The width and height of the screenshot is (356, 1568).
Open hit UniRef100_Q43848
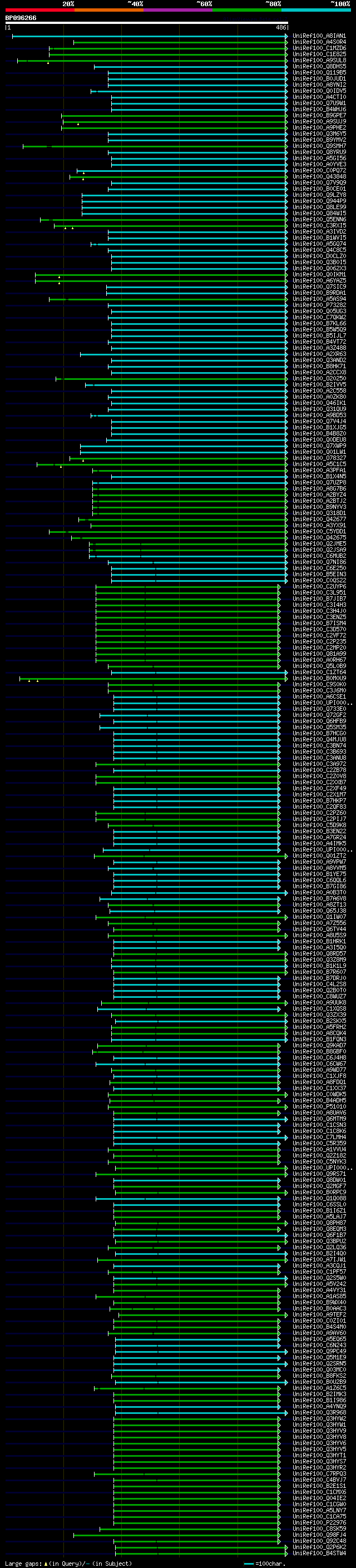point(319,177)
